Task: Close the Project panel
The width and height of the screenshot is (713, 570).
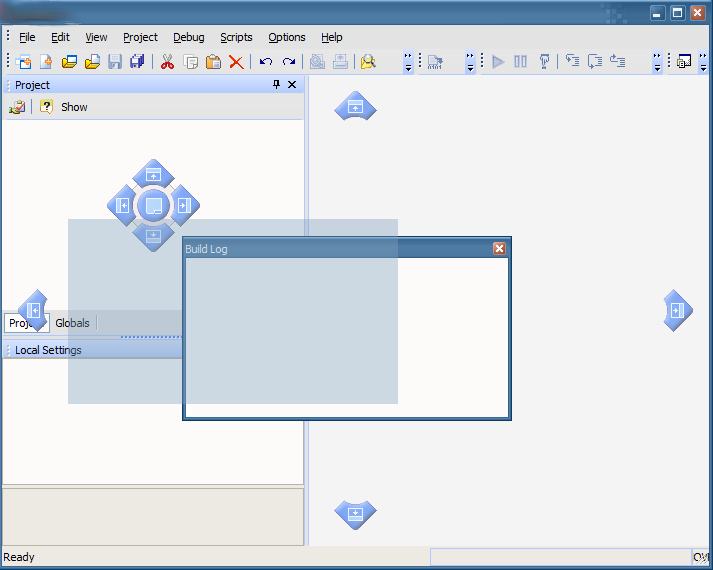Action: tap(292, 85)
